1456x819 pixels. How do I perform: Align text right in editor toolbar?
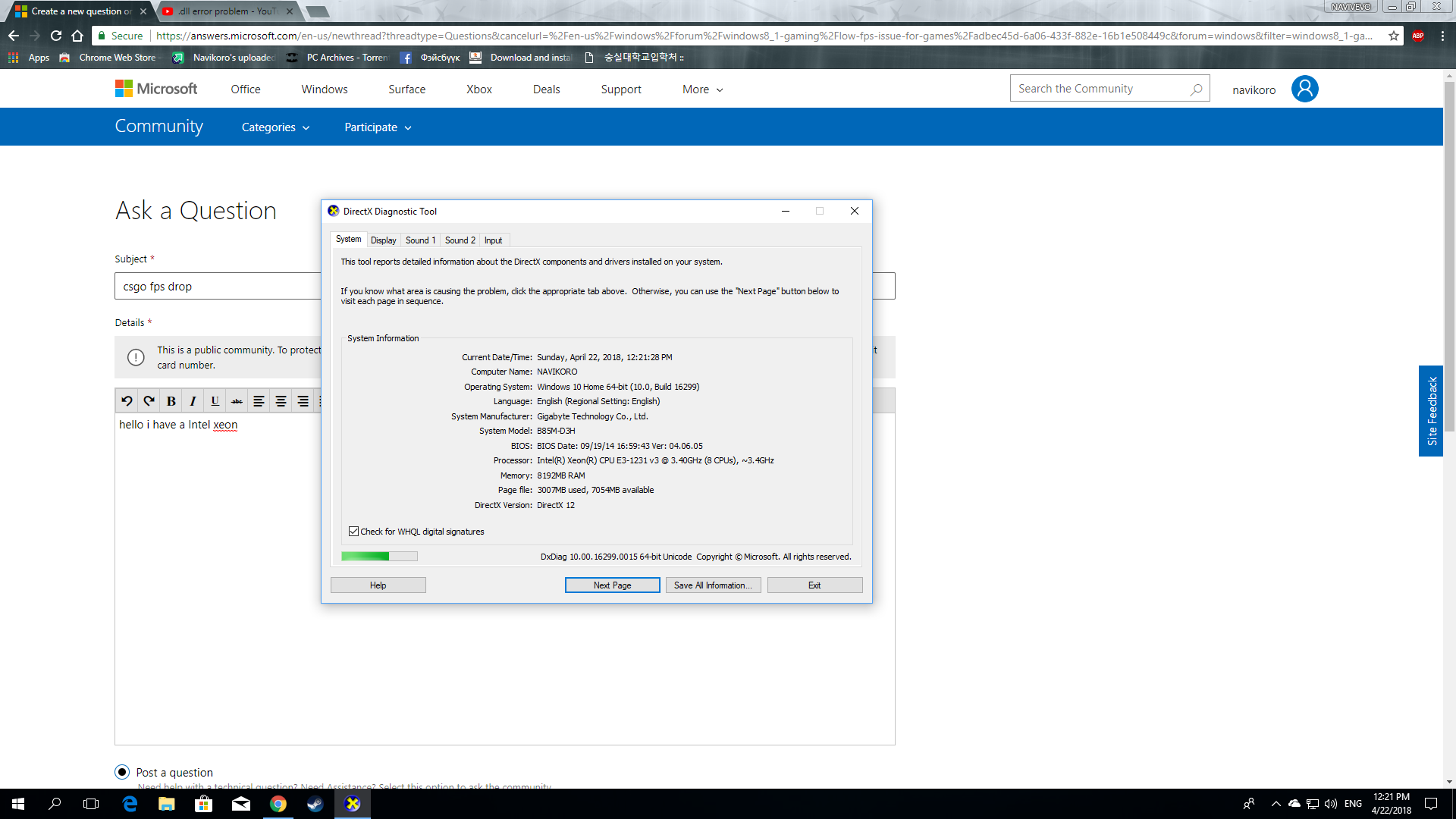coord(303,401)
